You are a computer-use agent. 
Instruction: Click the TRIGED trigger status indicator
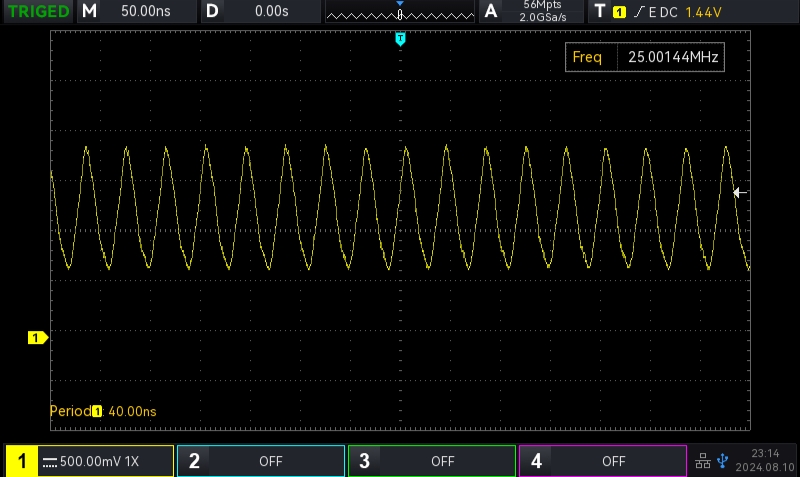point(38,12)
